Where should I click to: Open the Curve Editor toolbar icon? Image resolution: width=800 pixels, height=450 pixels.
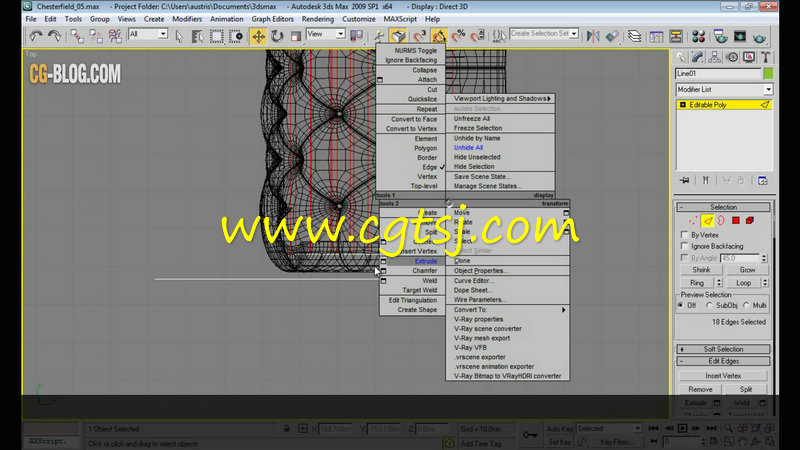pos(657,36)
